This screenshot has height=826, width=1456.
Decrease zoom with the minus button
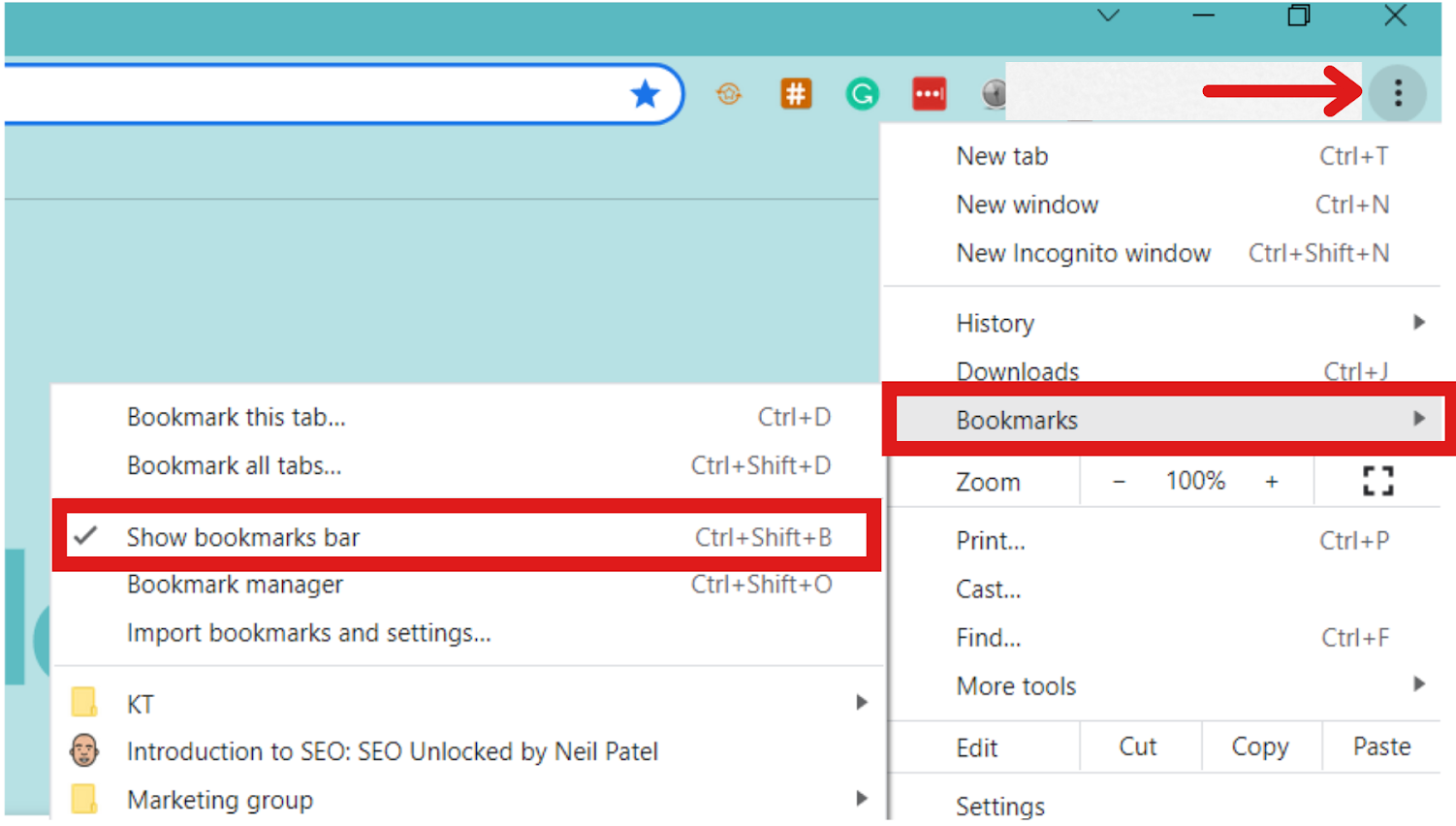(x=1119, y=481)
